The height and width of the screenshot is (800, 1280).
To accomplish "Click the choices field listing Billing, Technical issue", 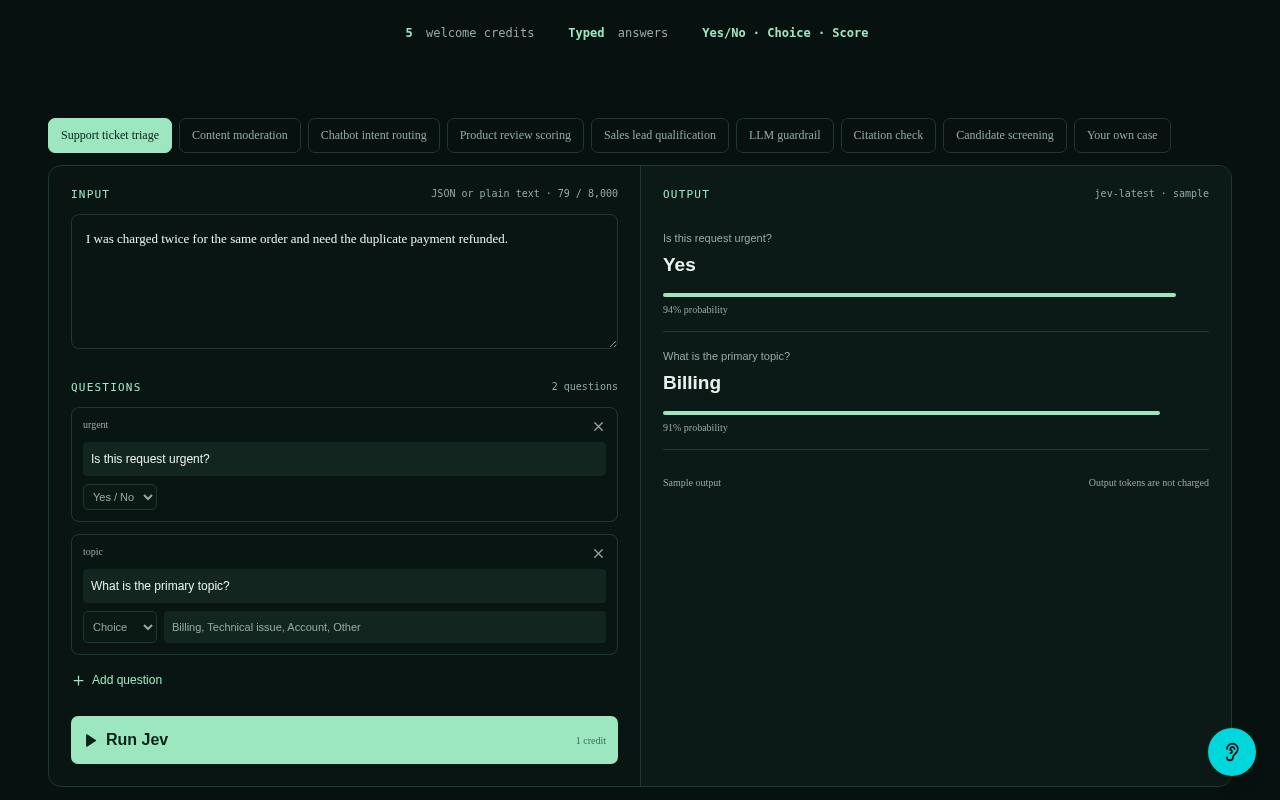I will 385,627.
